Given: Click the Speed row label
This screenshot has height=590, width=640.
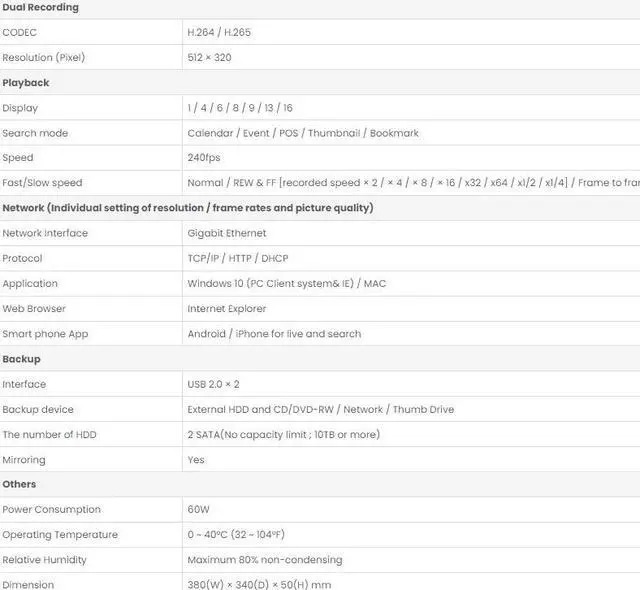Looking at the screenshot, I should pos(18,158).
